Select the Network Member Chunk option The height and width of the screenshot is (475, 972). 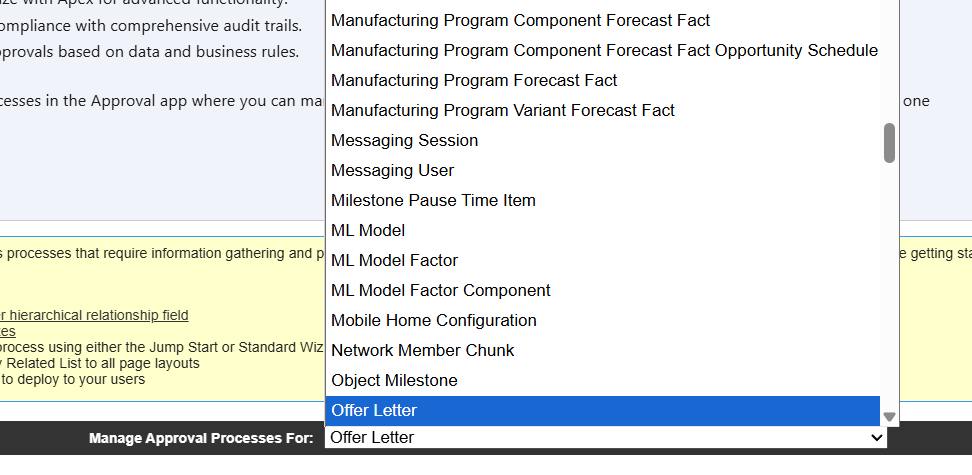(423, 350)
